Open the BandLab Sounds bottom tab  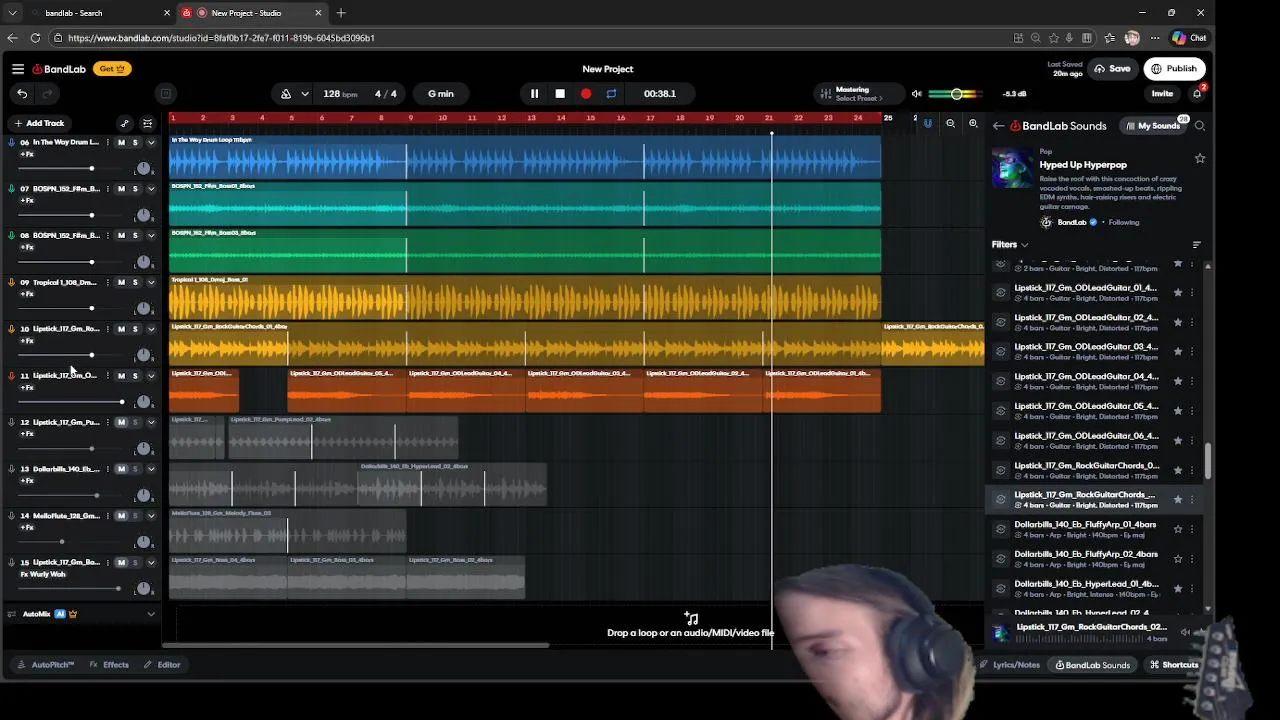(1093, 665)
